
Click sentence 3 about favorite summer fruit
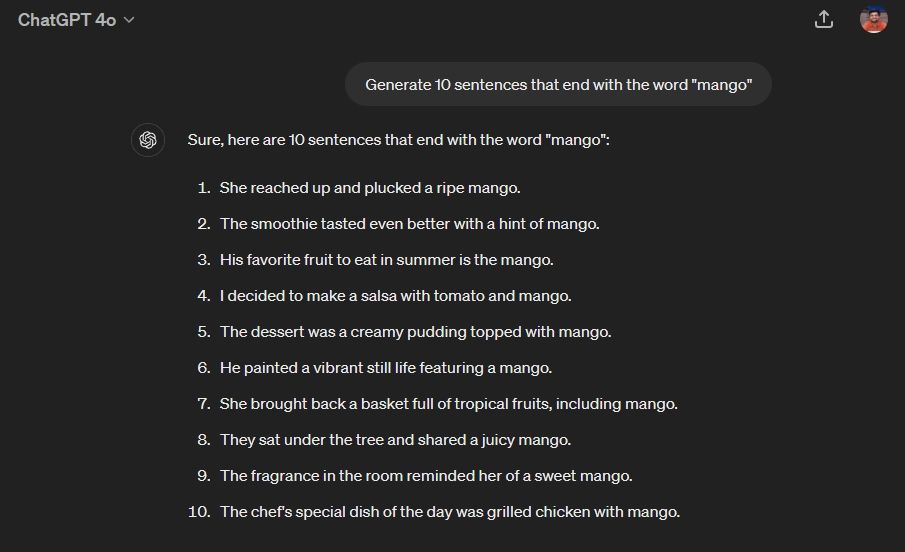tap(387, 260)
